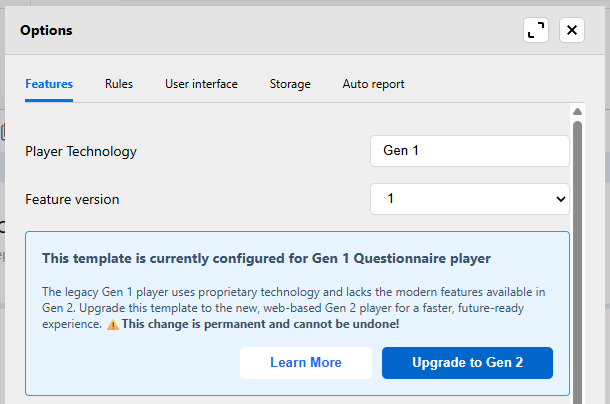610x404 pixels.
Task: Go to the User interface tab
Action: click(201, 84)
